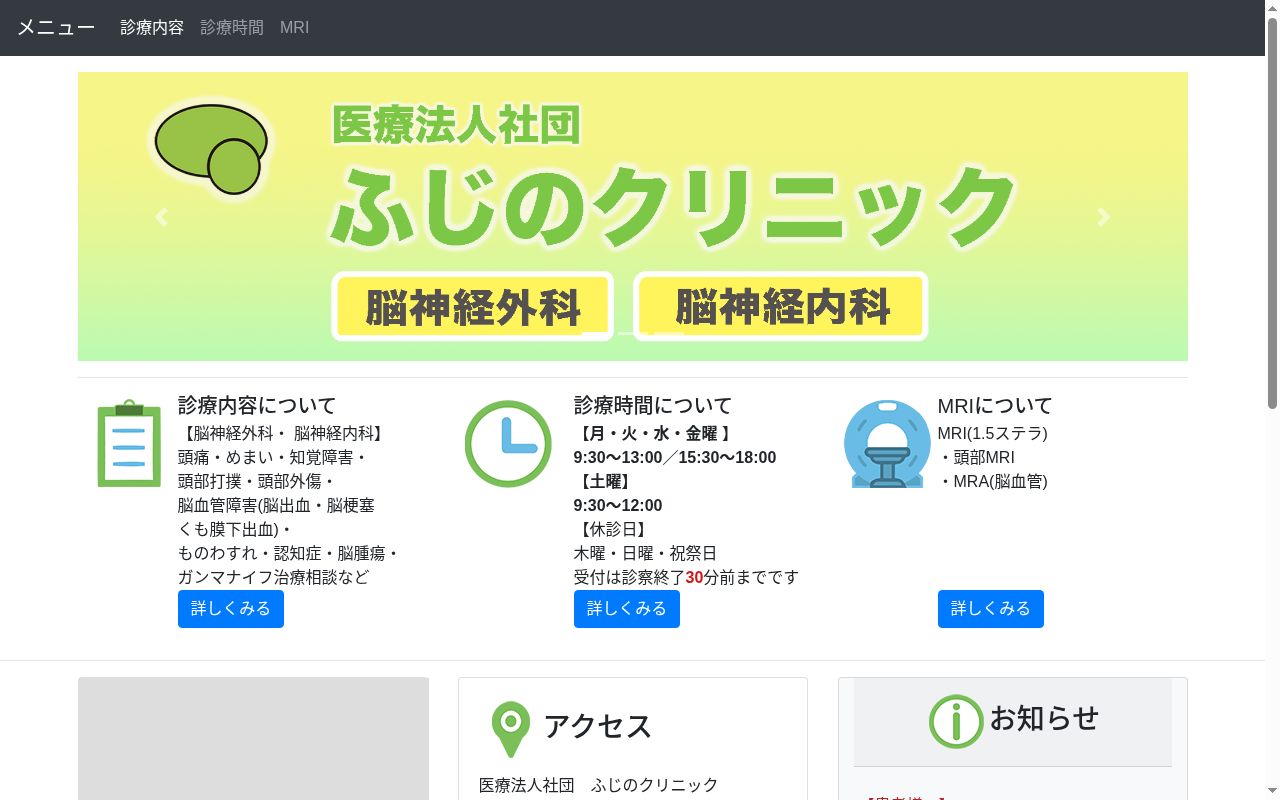Click the page's vertical scrollbar thumb
This screenshot has height=800, width=1280.
tap(1272, 213)
